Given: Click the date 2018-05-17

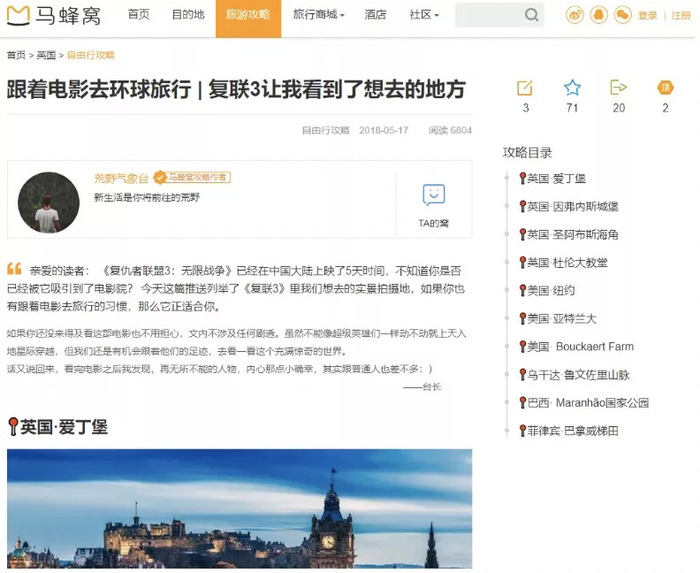Looking at the screenshot, I should pos(383,130).
